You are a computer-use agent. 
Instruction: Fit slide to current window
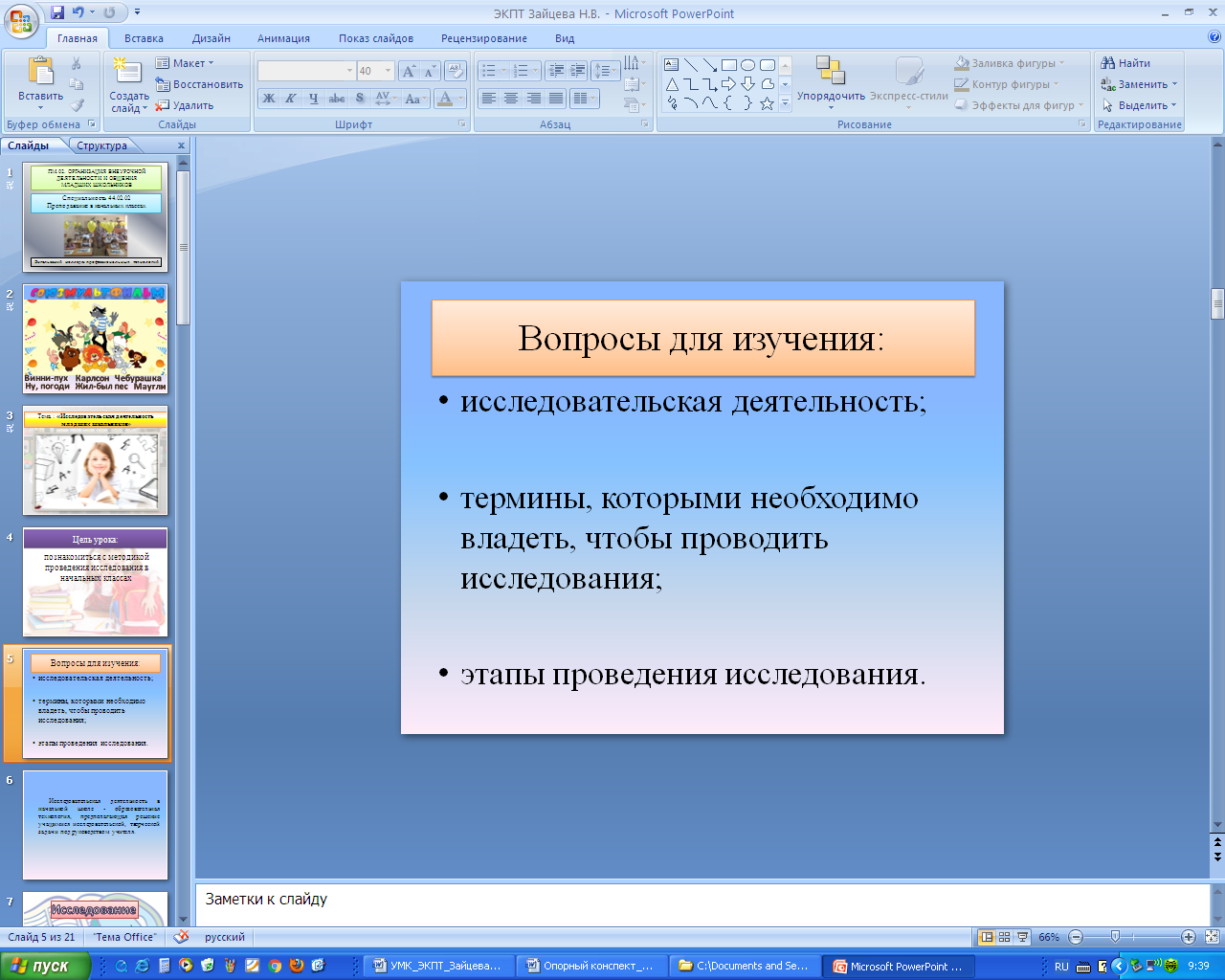point(1212,937)
